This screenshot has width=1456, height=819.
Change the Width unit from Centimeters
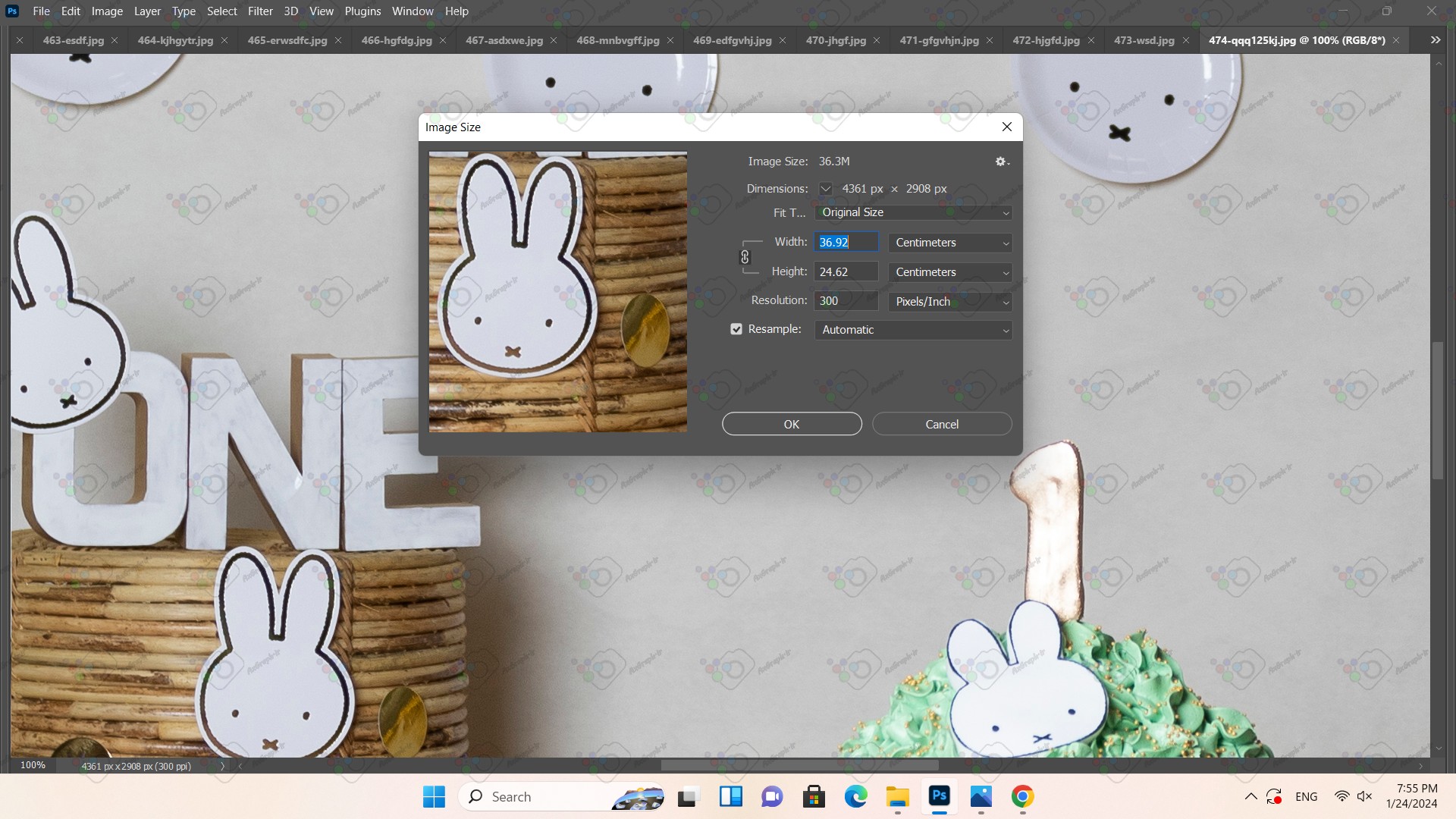click(x=950, y=243)
